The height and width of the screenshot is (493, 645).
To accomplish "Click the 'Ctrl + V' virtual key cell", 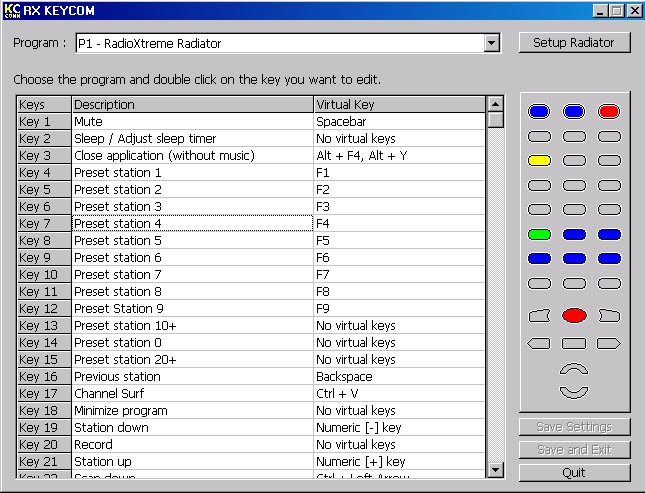I will coord(399,393).
